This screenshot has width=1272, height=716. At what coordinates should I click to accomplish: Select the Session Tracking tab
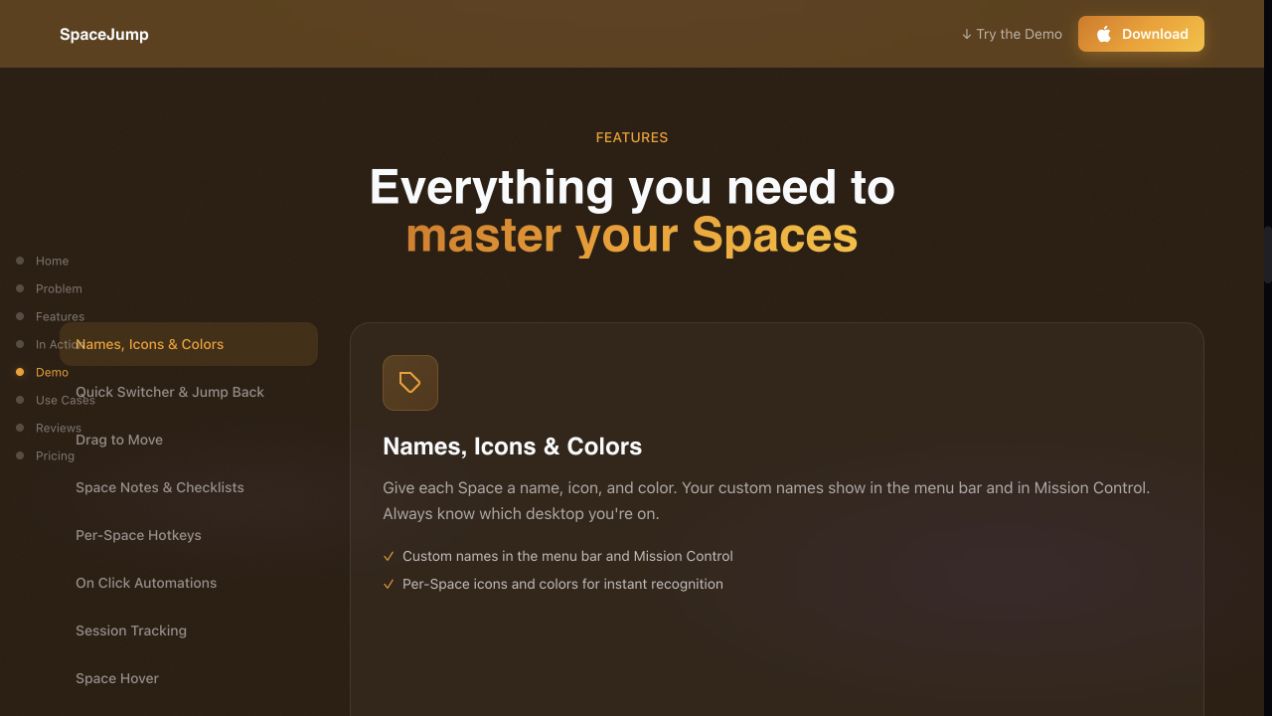coord(189,631)
